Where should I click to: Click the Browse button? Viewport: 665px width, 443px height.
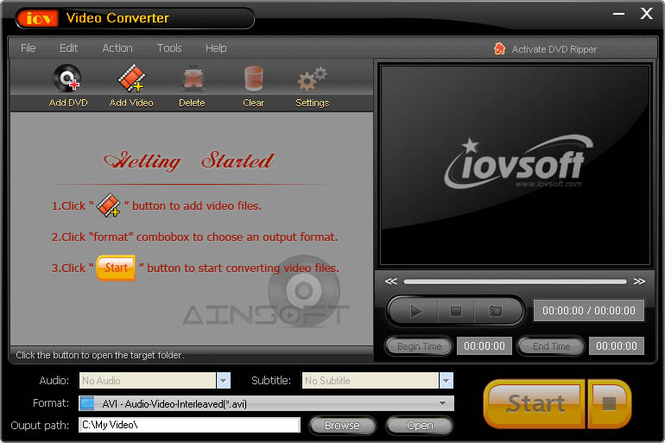pyautogui.click(x=341, y=425)
